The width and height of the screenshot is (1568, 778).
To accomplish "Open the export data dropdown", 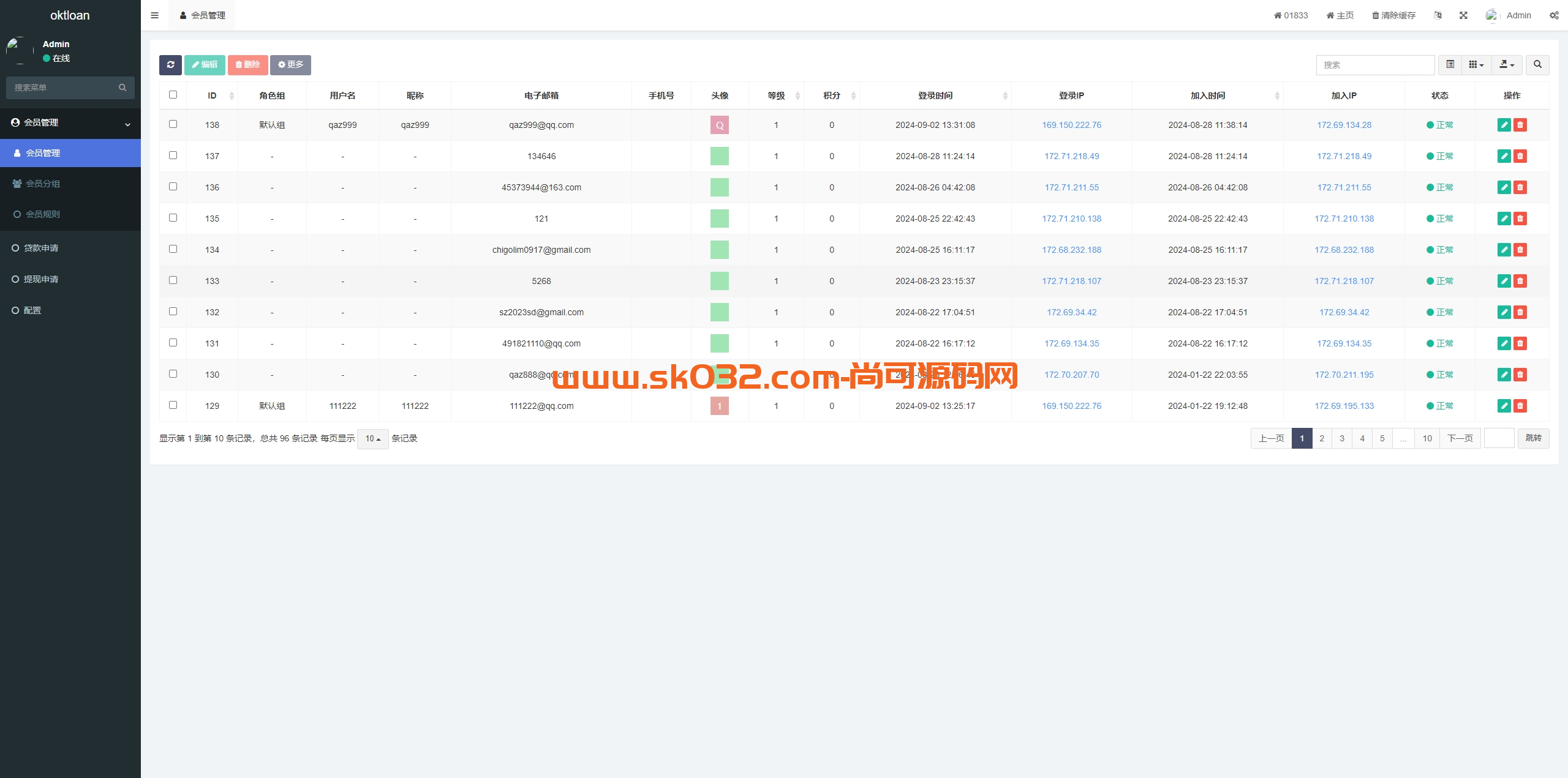I will tap(1507, 65).
